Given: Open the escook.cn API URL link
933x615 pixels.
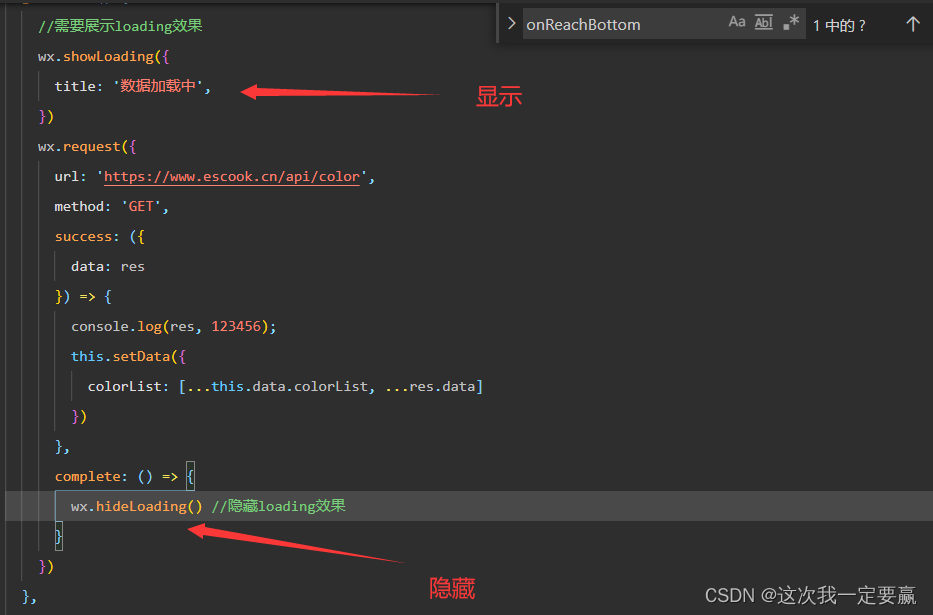Looking at the screenshot, I should [x=232, y=176].
